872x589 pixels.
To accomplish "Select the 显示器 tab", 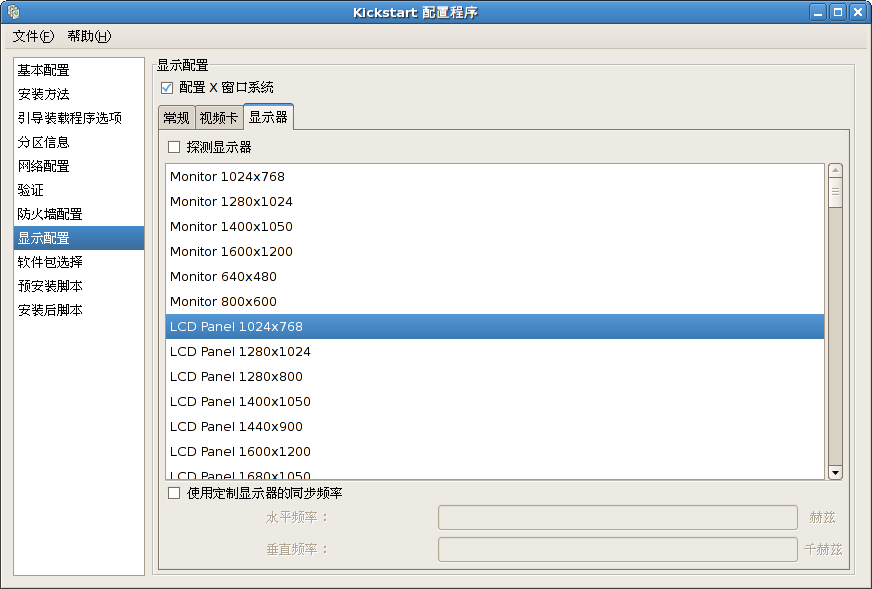I will pyautogui.click(x=268, y=117).
